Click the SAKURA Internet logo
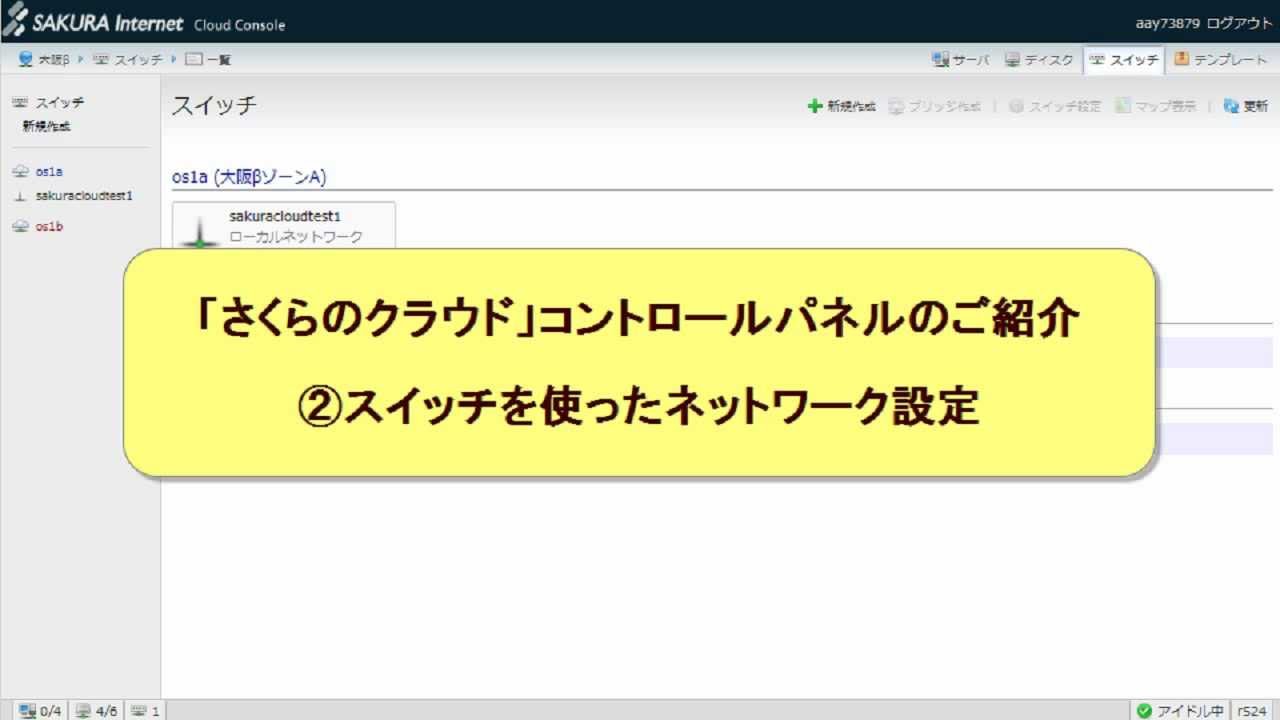Viewport: 1280px width, 720px height. tap(93, 22)
